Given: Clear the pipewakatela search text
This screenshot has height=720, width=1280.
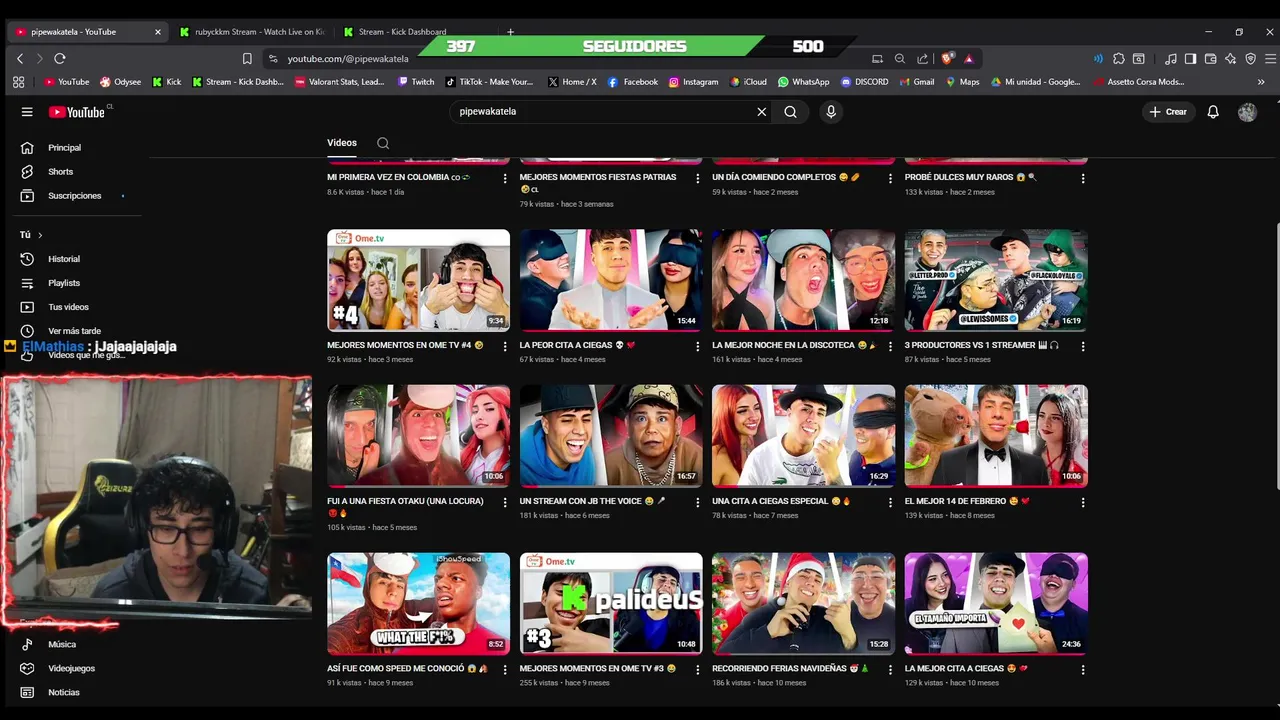Looking at the screenshot, I should [x=761, y=112].
